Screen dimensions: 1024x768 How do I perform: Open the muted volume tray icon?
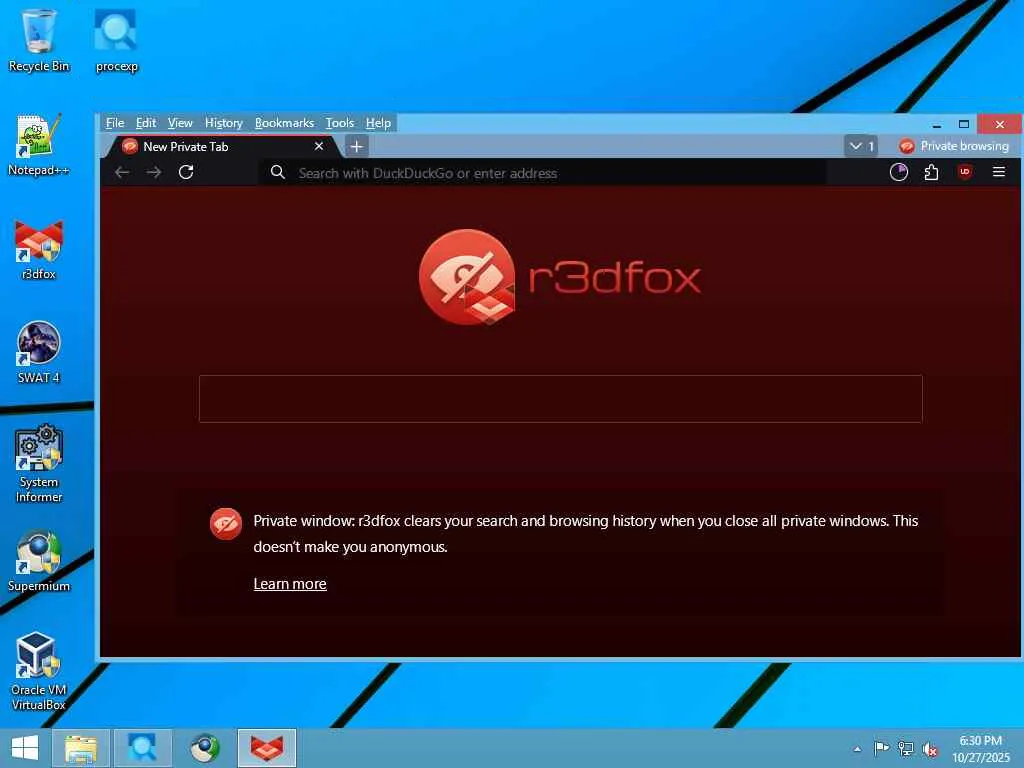(930, 749)
